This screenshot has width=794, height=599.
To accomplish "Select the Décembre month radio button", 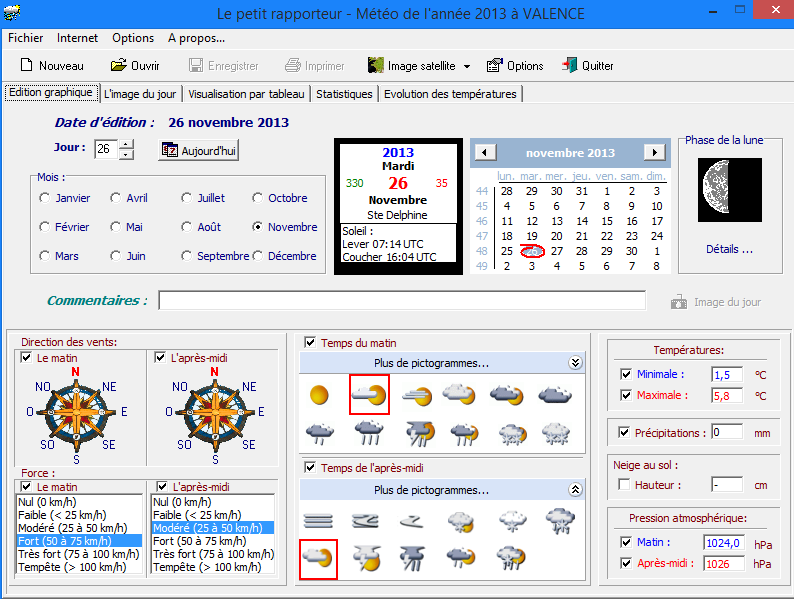I will (x=258, y=256).
